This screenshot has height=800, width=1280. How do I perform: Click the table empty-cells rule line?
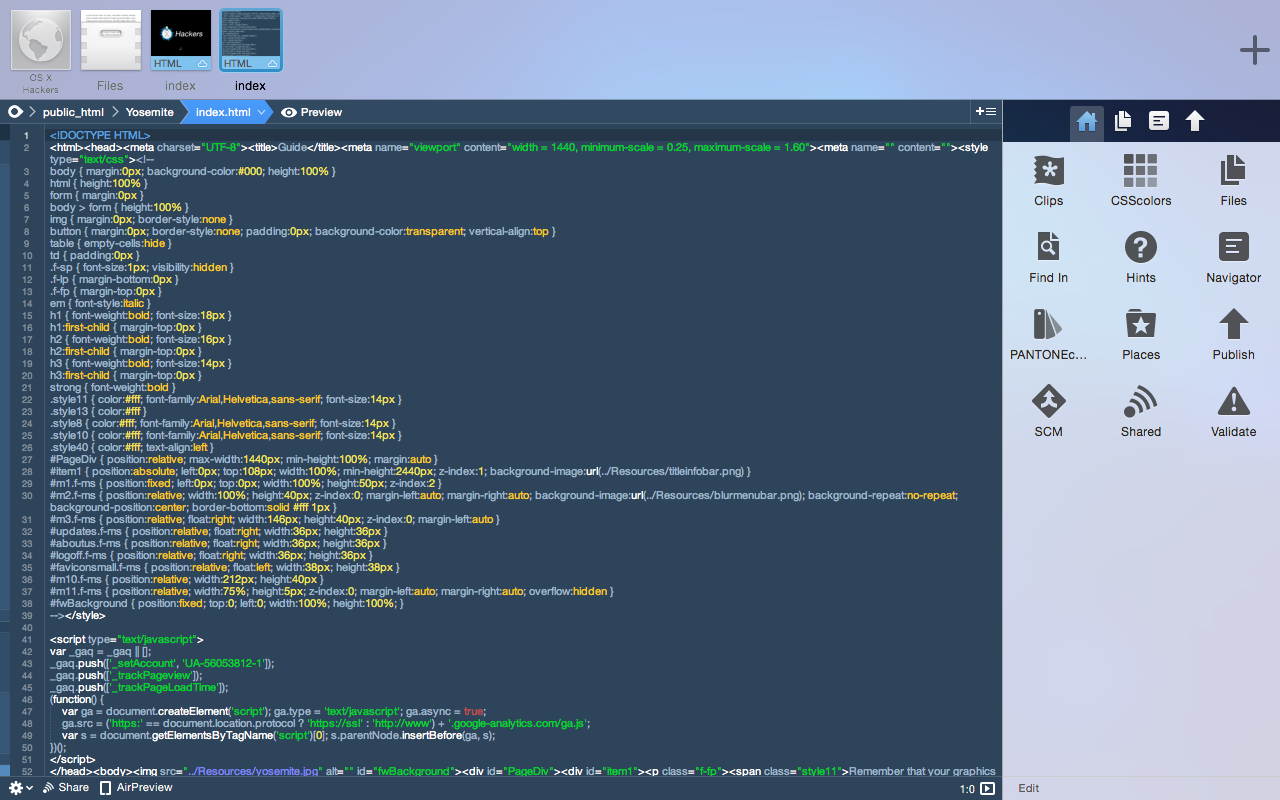pos(111,243)
